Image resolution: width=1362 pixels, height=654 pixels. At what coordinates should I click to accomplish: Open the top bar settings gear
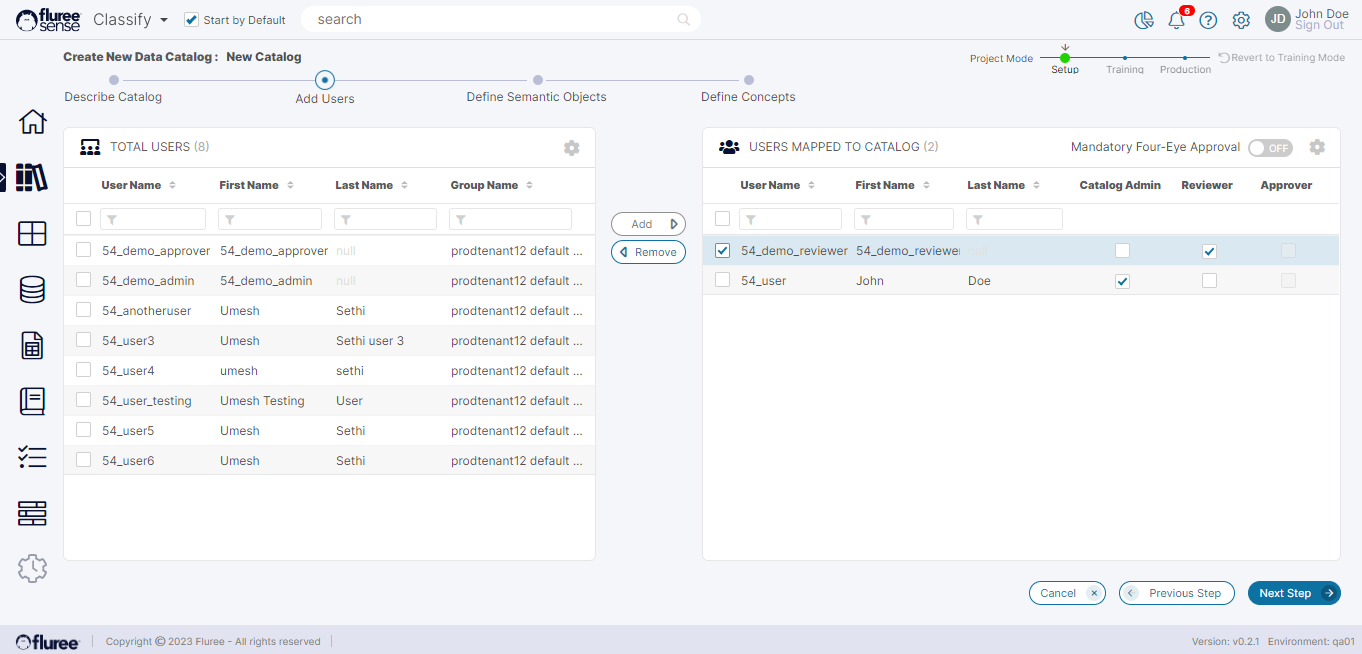pos(1241,20)
